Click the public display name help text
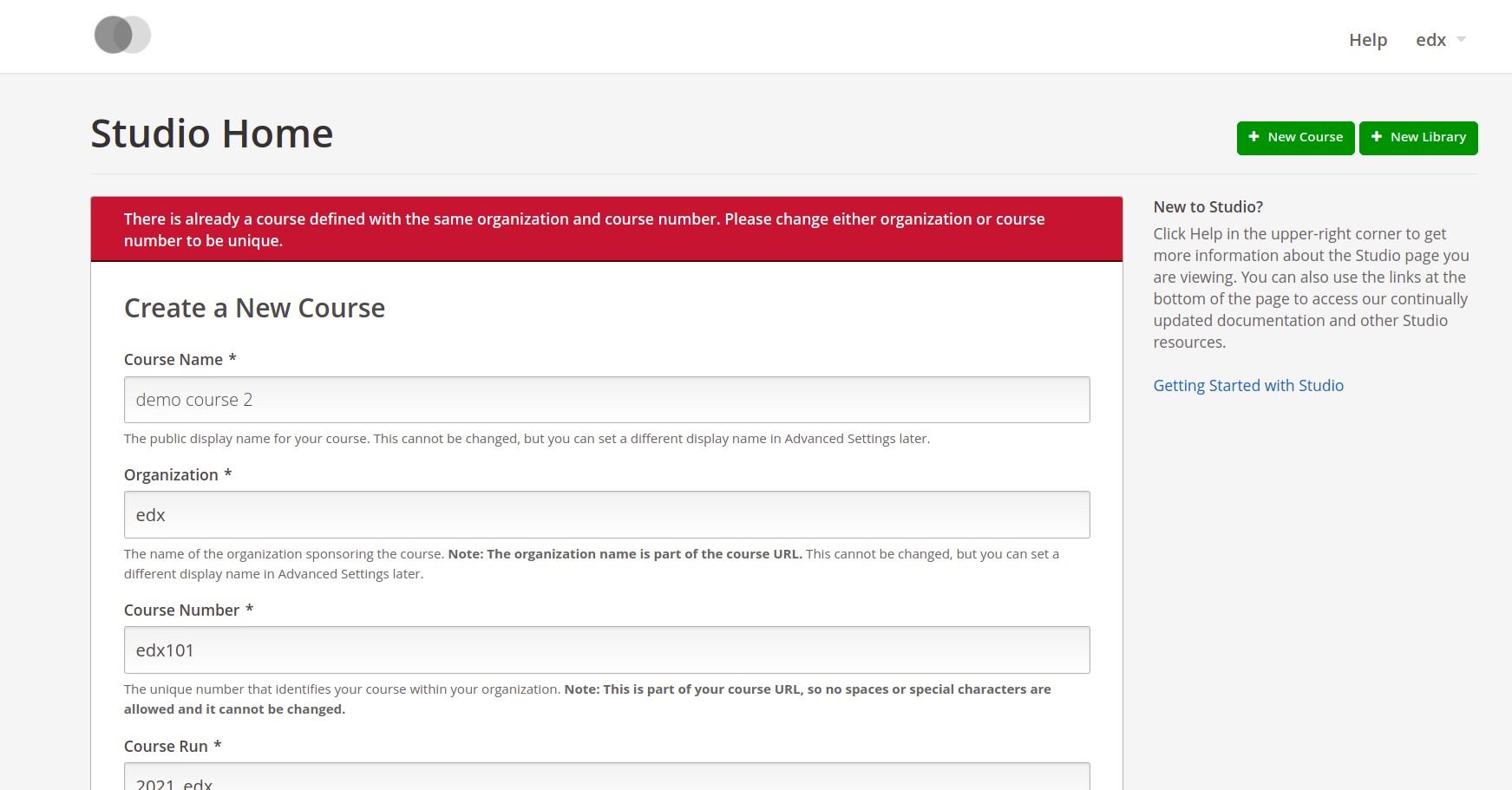 point(527,439)
